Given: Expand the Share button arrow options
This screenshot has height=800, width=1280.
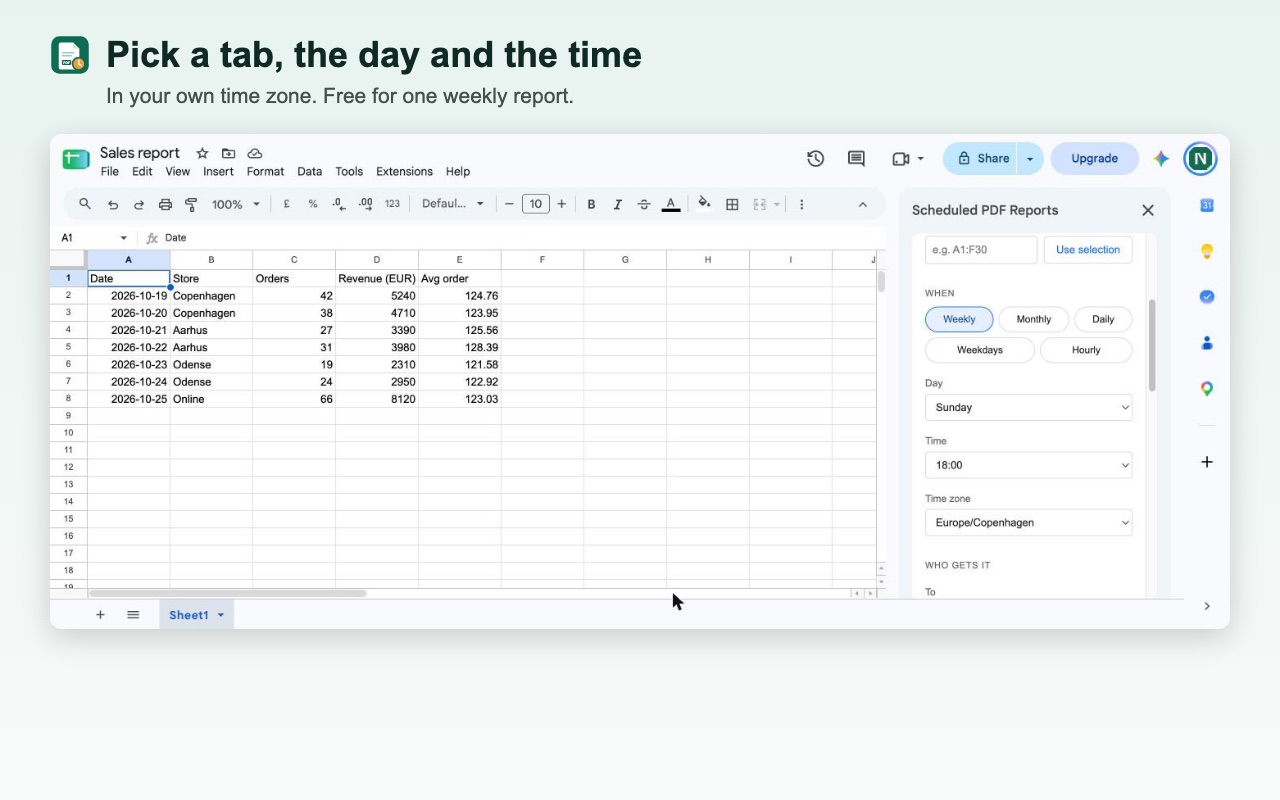Looking at the screenshot, I should pos(1030,158).
